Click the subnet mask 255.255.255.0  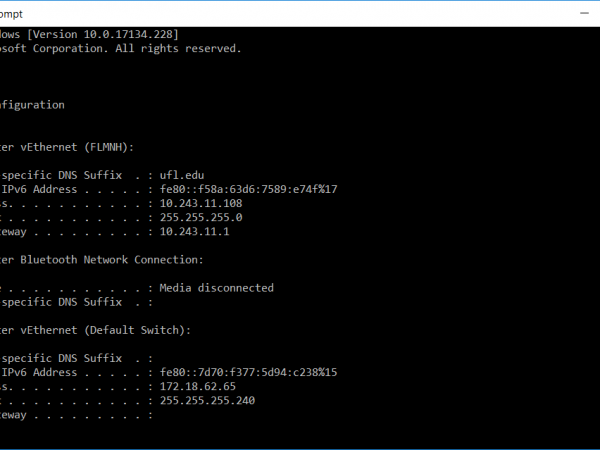(x=202, y=217)
